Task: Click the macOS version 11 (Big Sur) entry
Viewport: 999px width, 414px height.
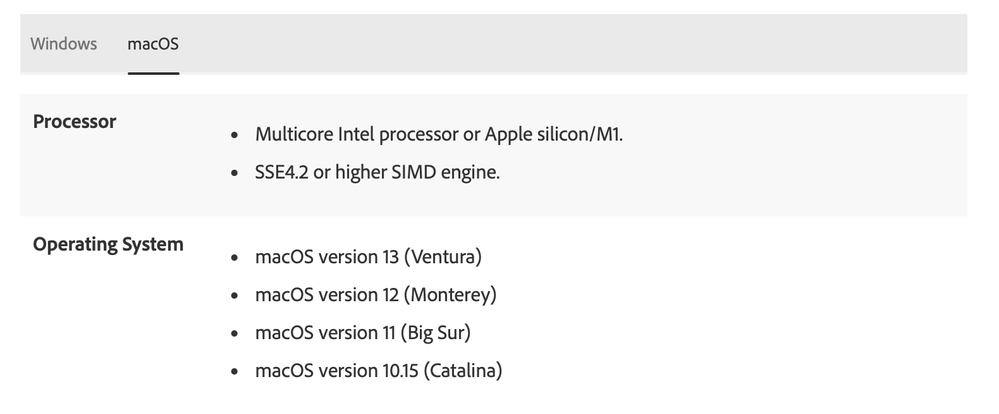Action: (363, 332)
